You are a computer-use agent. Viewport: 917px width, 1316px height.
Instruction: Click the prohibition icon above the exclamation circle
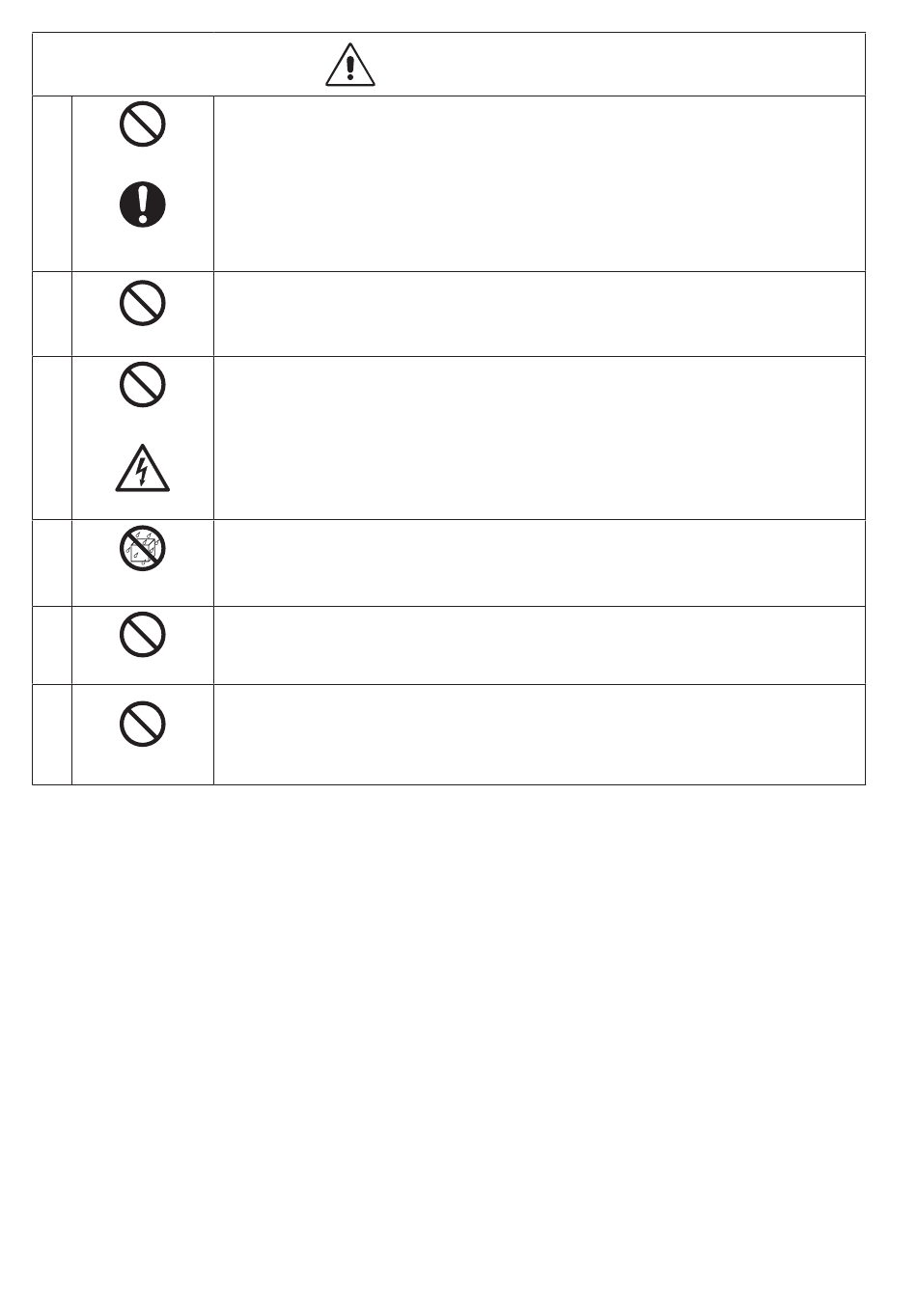(143, 125)
